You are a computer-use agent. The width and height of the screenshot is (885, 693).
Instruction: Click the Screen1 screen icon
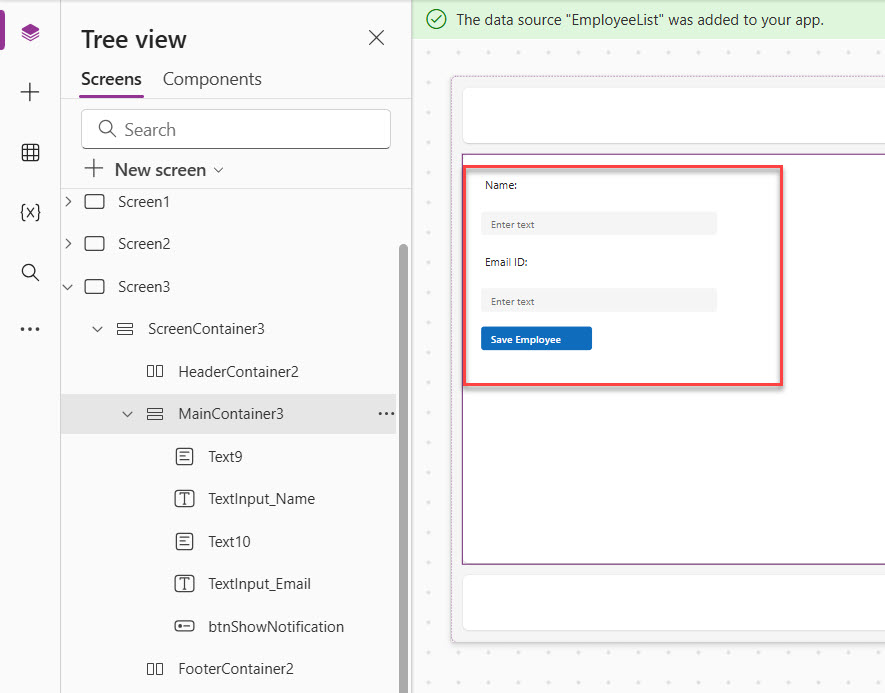coord(94,201)
